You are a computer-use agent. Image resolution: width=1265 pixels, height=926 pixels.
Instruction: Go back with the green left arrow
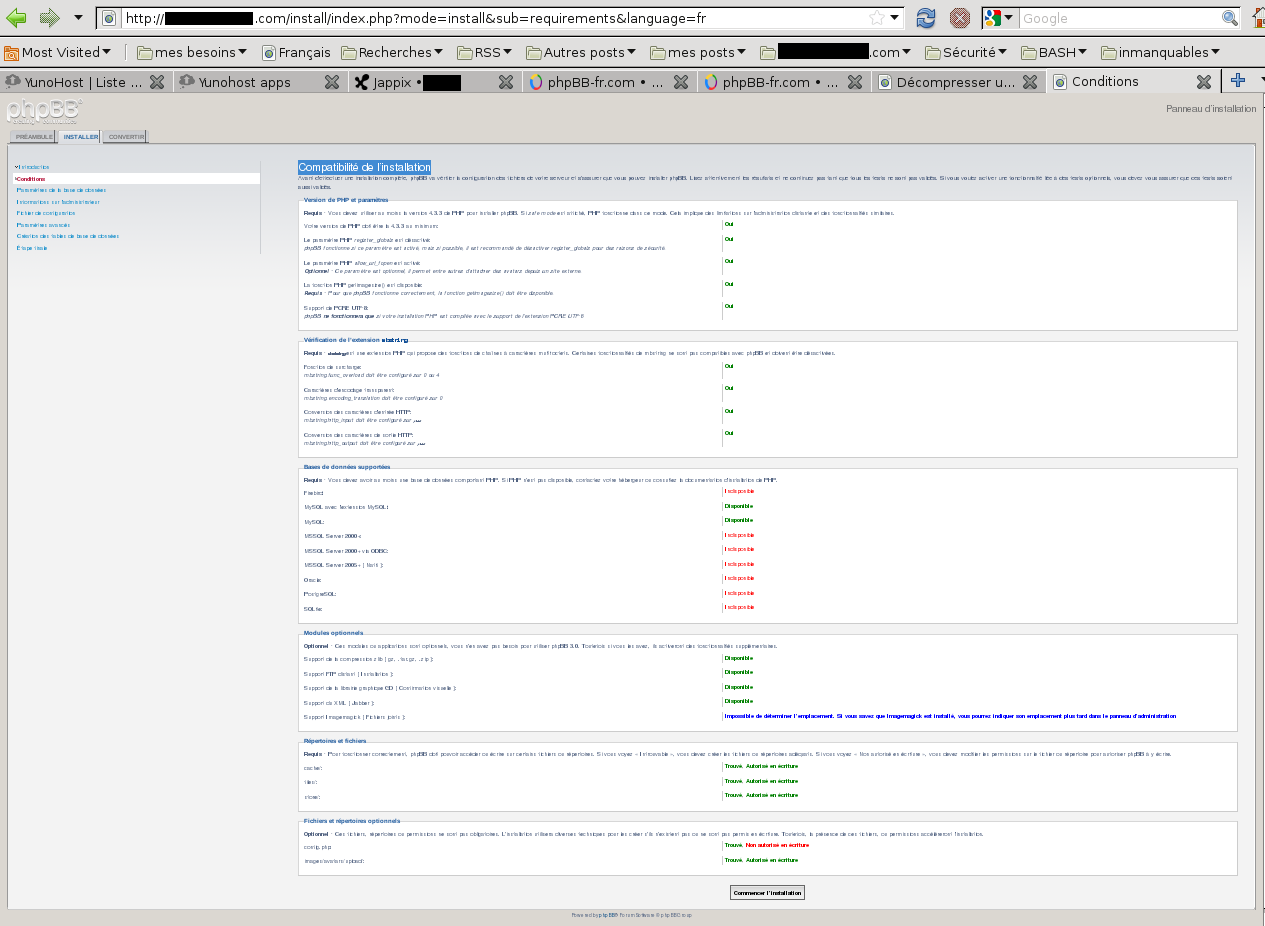point(16,18)
